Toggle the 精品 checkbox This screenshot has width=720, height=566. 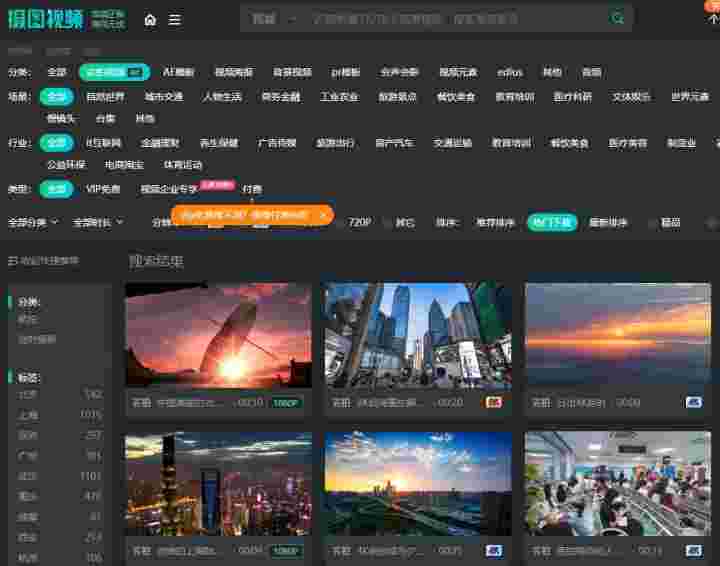(x=653, y=222)
